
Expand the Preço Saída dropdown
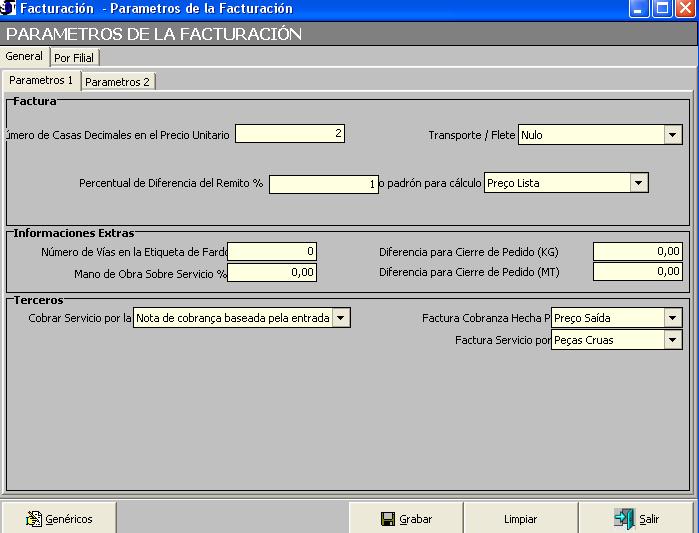(672, 318)
